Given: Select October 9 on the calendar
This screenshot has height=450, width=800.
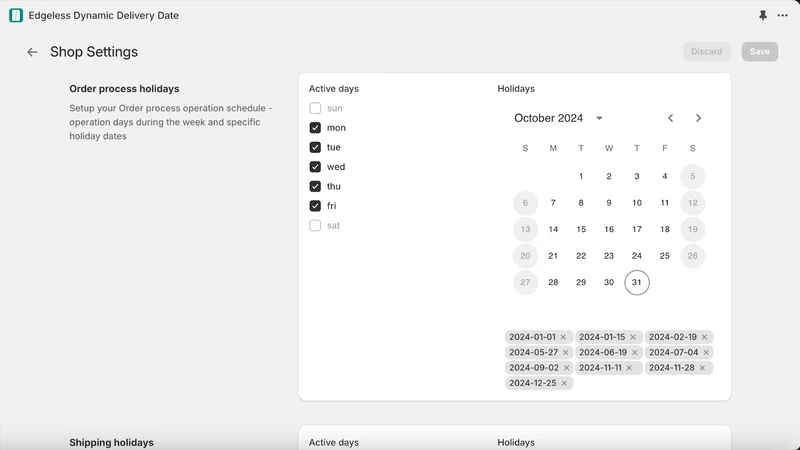Looking at the screenshot, I should pyautogui.click(x=609, y=203).
